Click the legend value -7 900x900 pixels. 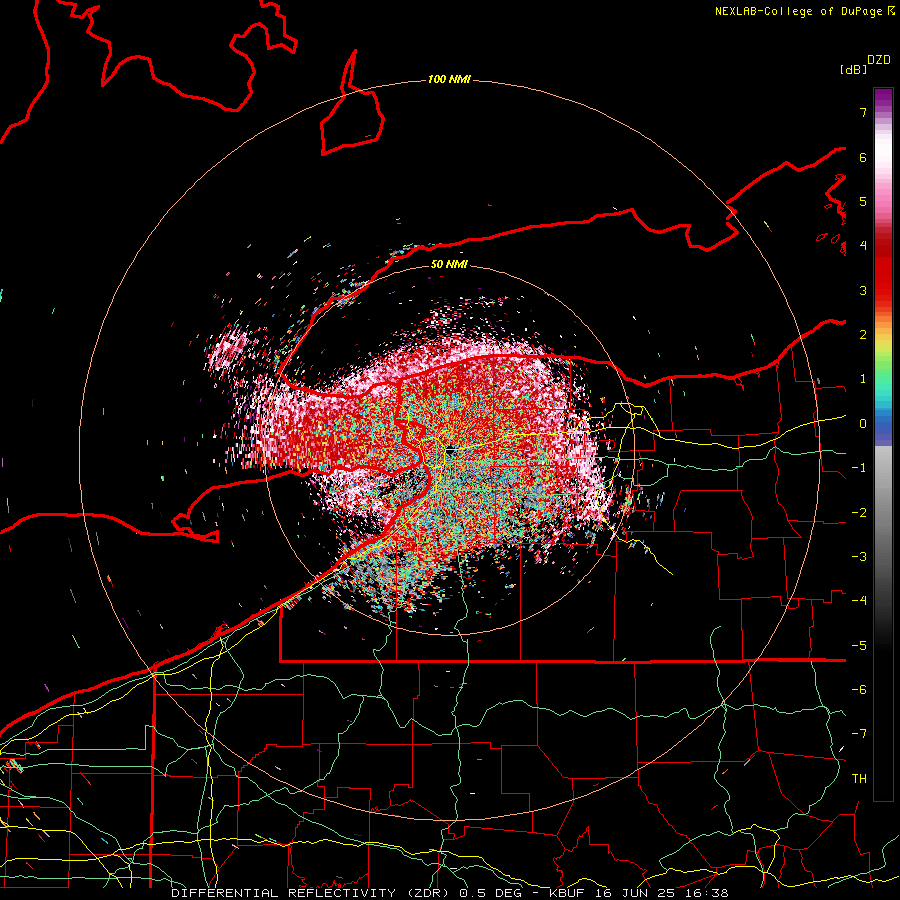point(859,734)
